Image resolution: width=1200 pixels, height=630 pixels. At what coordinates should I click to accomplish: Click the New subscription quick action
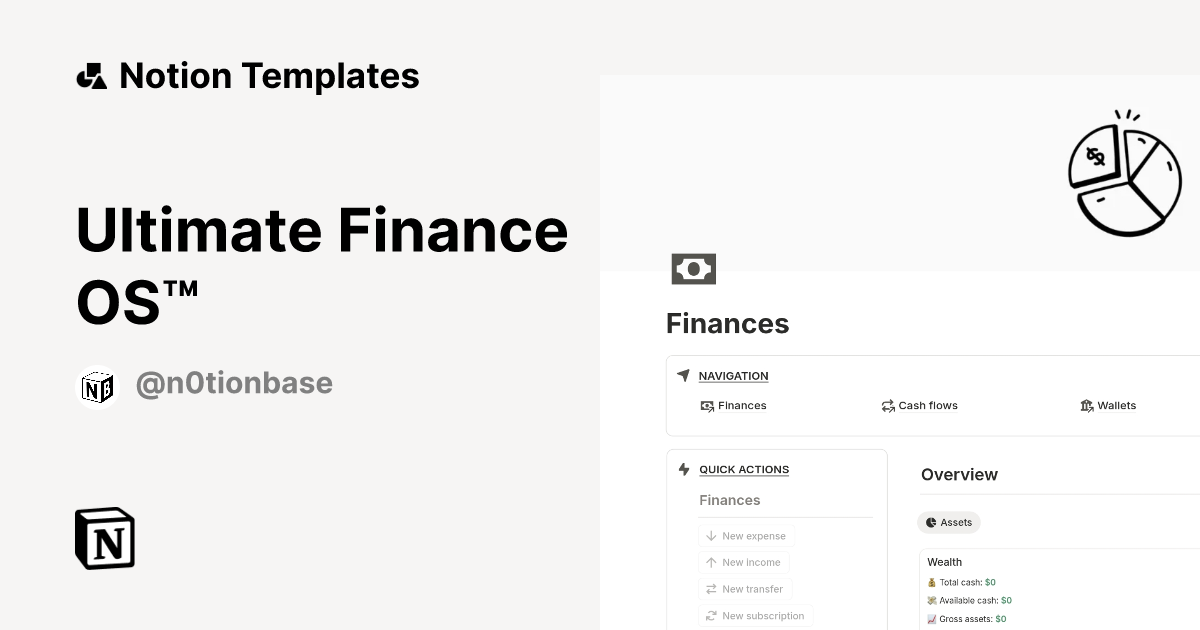point(755,615)
